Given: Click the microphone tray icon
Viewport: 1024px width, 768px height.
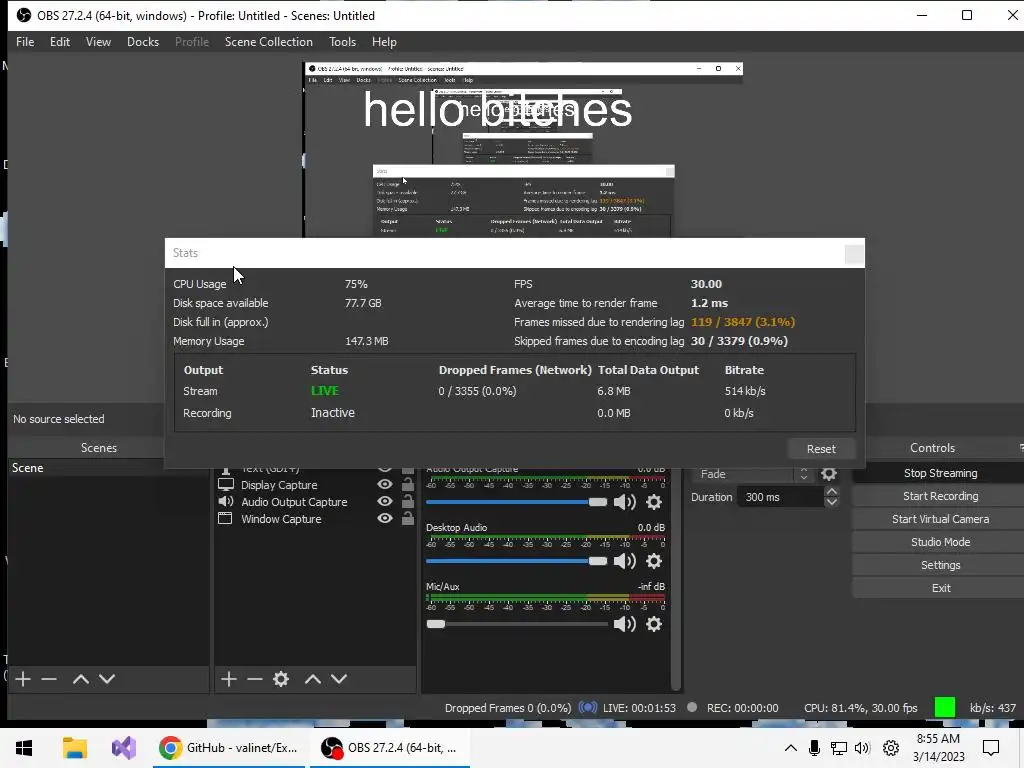Looking at the screenshot, I should [x=814, y=748].
